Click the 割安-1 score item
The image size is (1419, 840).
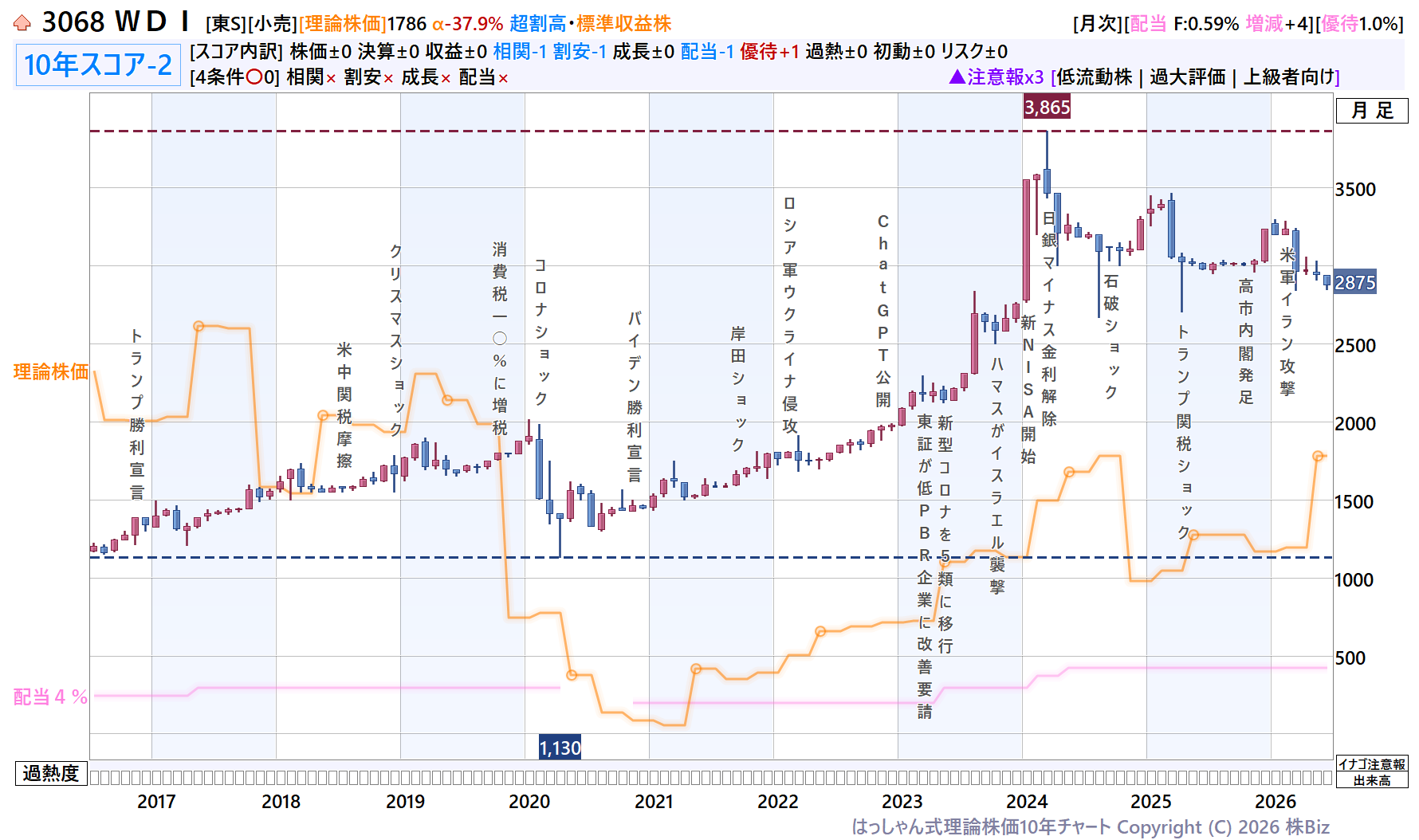(580, 52)
